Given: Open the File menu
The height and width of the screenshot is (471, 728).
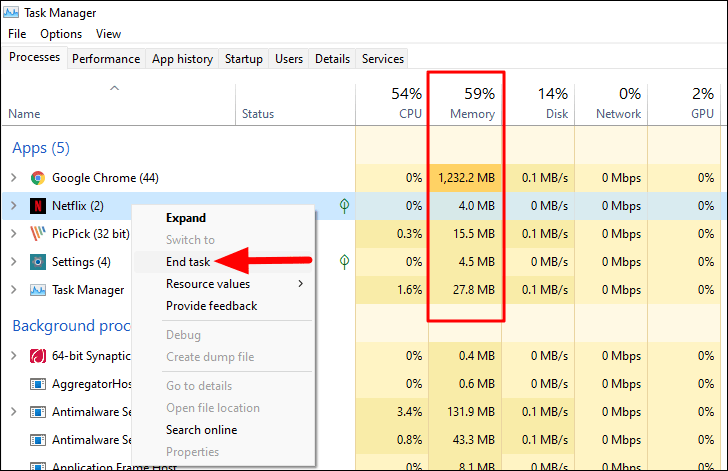Looking at the screenshot, I should pyautogui.click(x=17, y=34).
